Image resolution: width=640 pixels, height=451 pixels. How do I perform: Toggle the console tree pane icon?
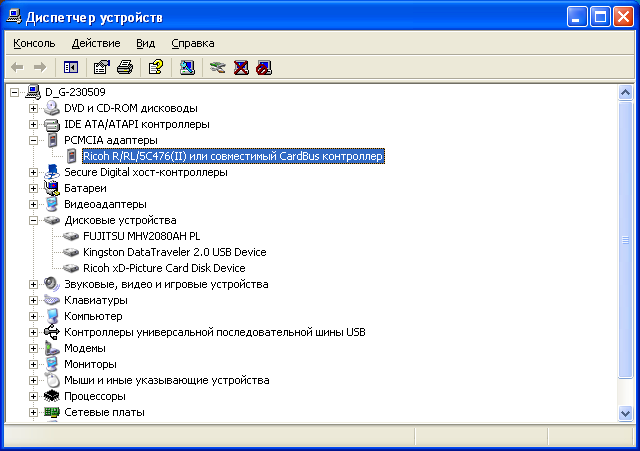pyautogui.click(x=71, y=67)
